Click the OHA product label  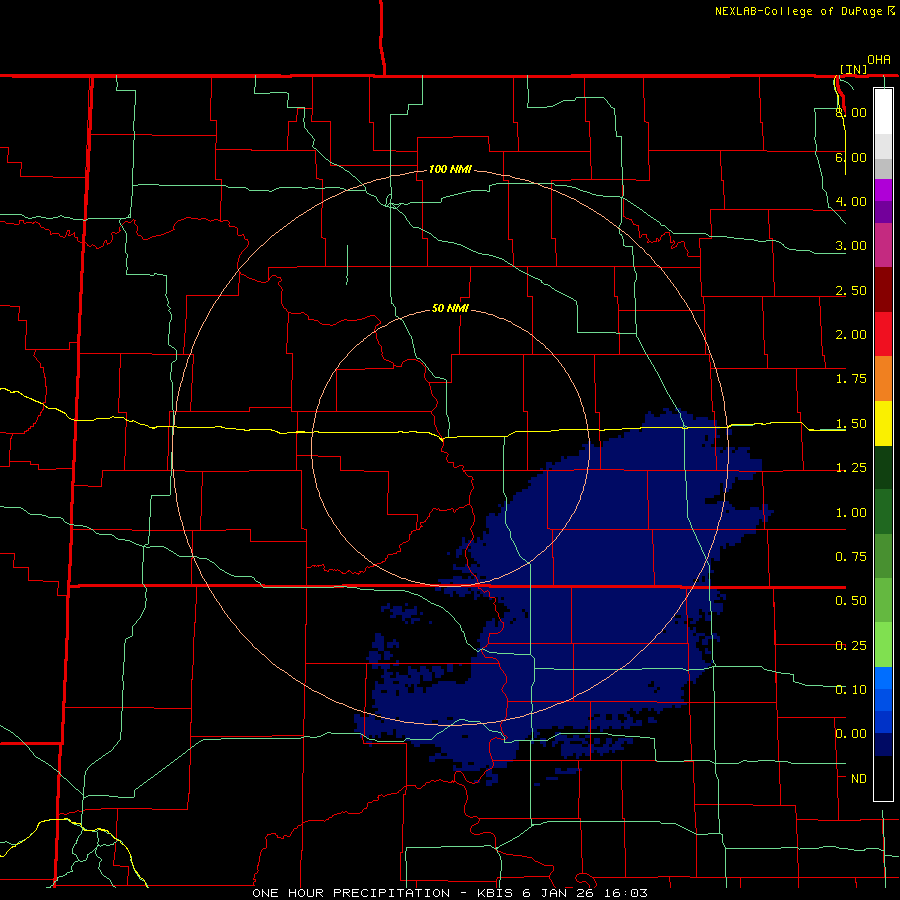tap(879, 60)
